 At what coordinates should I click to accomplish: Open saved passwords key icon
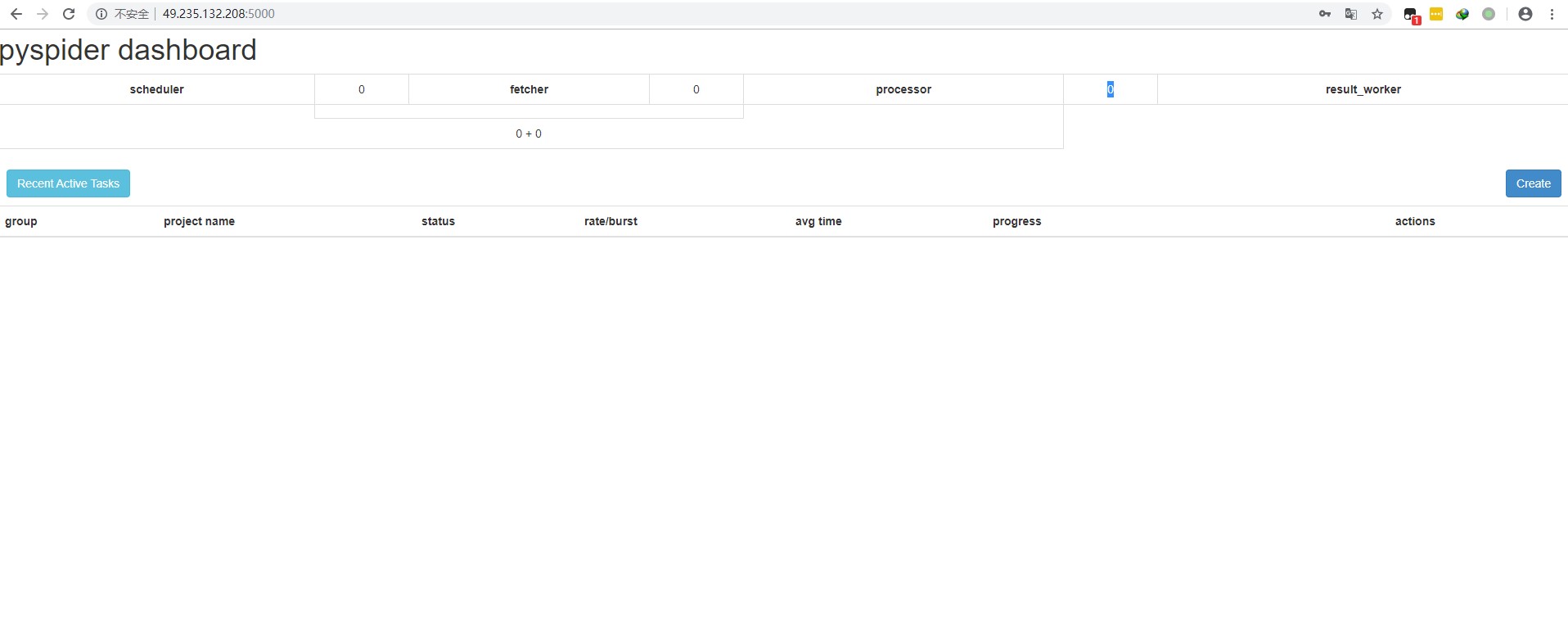point(1325,14)
